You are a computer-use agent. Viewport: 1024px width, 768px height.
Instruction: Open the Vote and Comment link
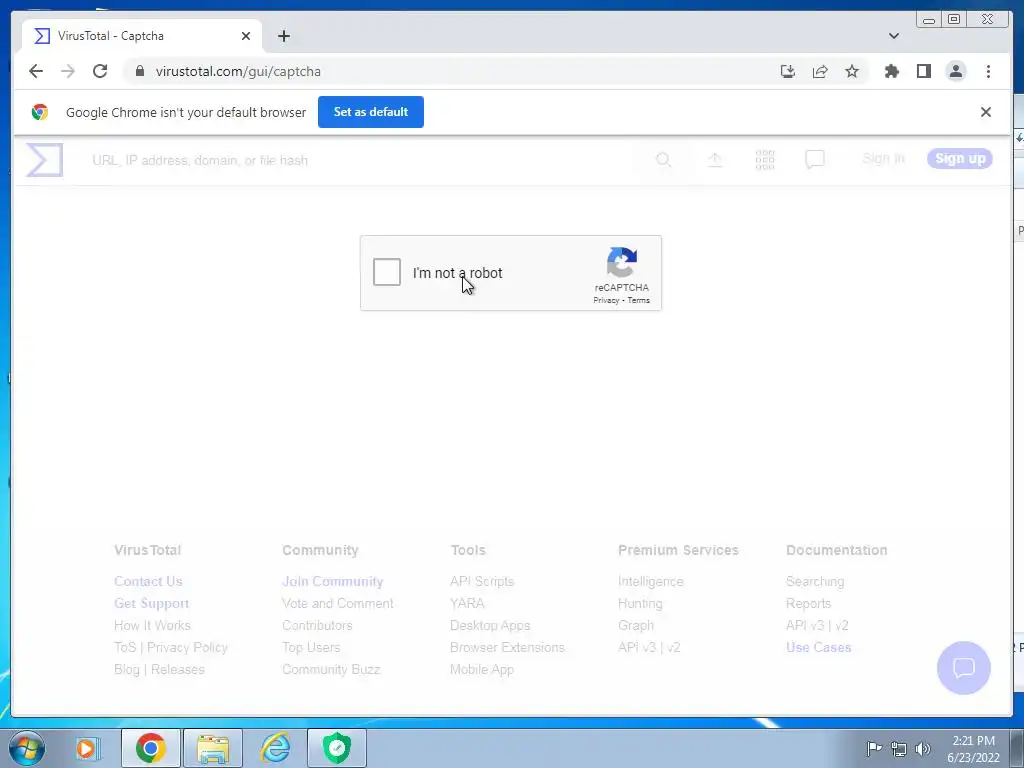(338, 603)
